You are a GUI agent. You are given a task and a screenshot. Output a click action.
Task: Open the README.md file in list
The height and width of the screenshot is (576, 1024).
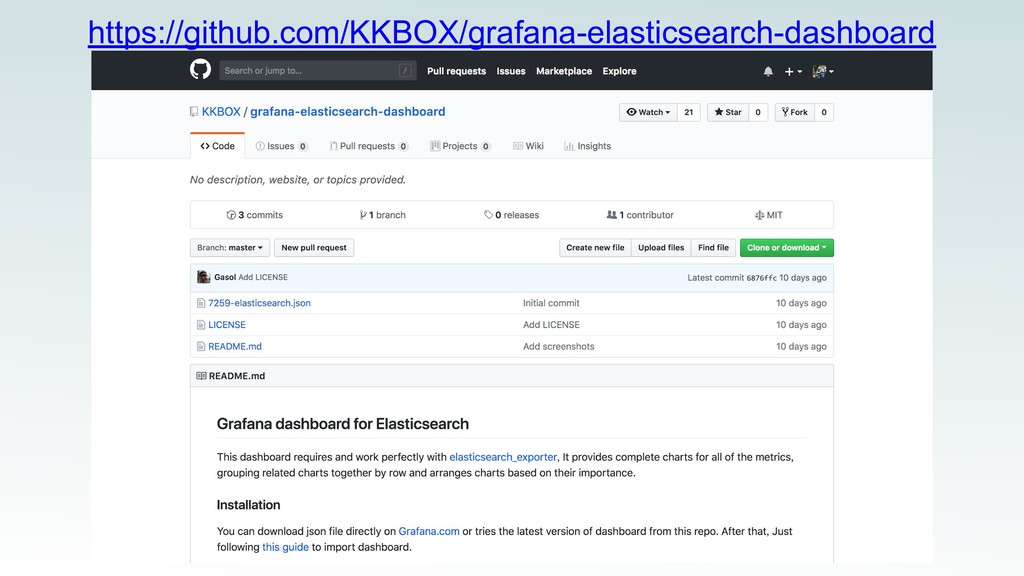click(x=235, y=346)
